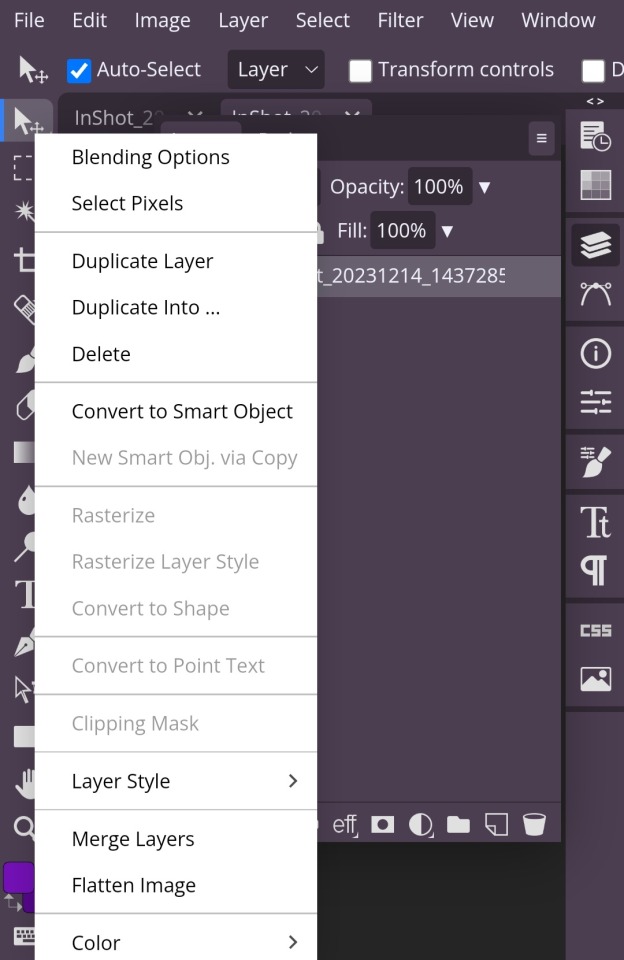Choose Convert to Smart Object
The width and height of the screenshot is (624, 960).
176,411
